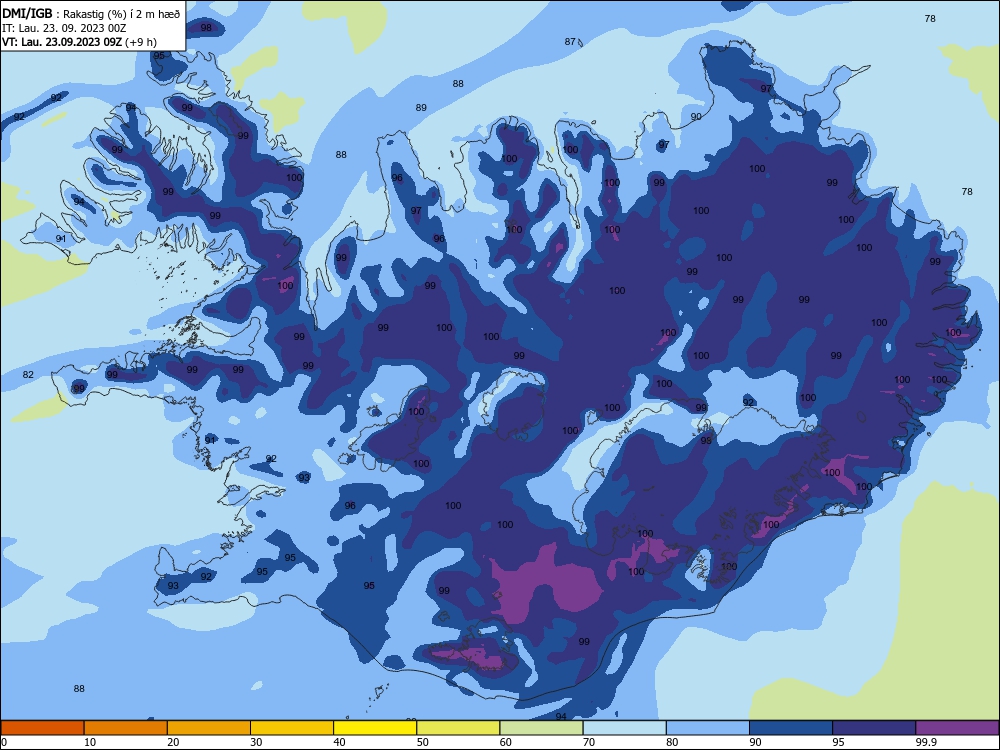The width and height of the screenshot is (1000, 750).
Task: Select the golden 30–40 legend color block
Action: click(292, 728)
